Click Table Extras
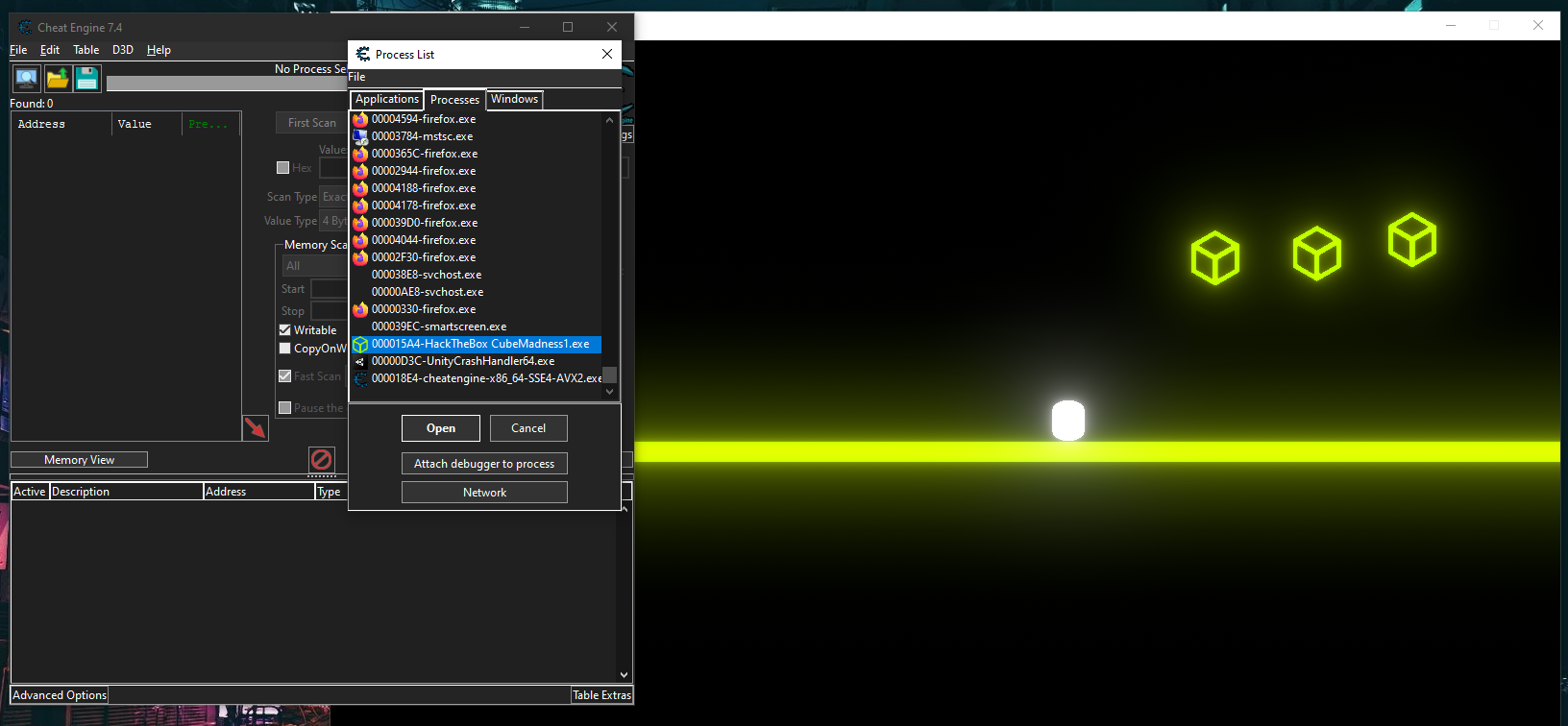Screen dimensions: 1568x726 coord(601,695)
